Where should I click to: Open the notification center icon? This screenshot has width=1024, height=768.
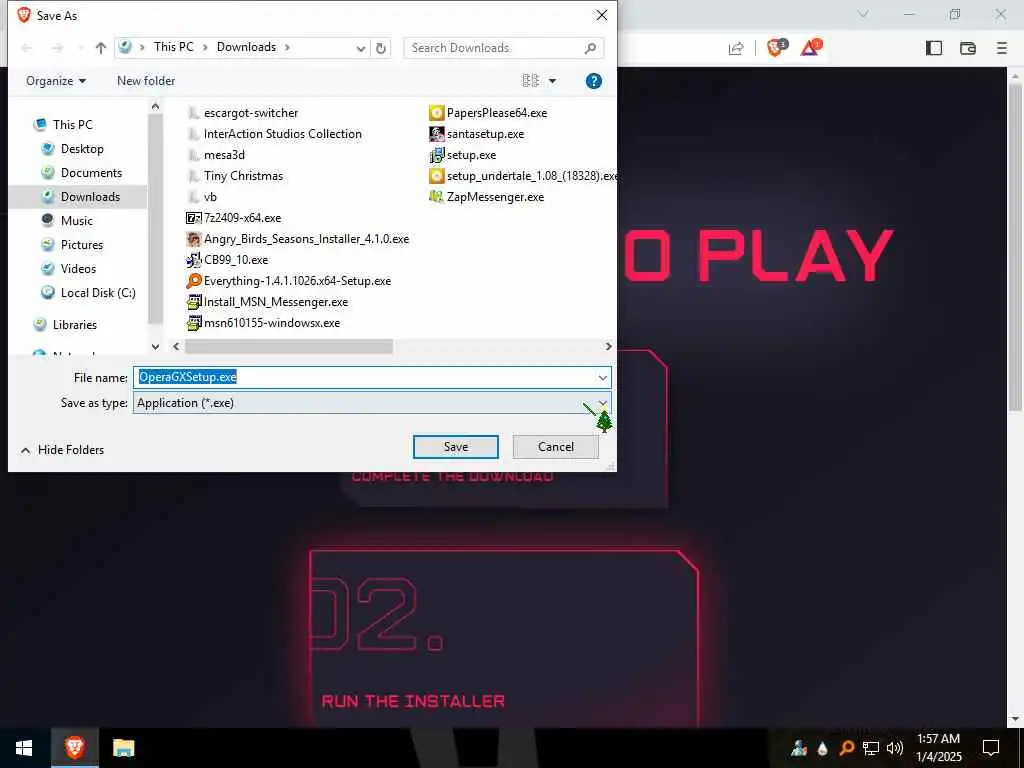(x=991, y=748)
